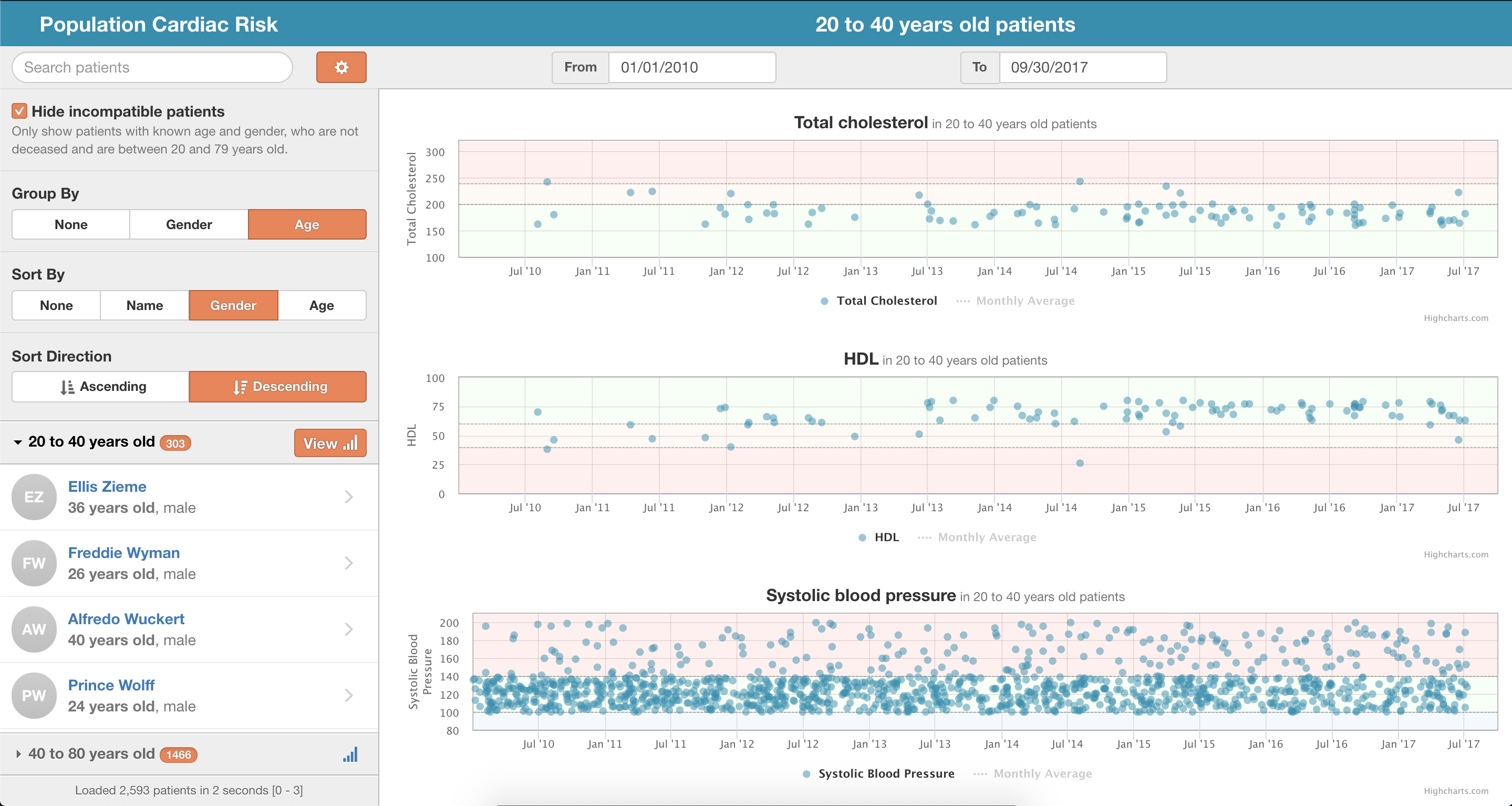Screen dimensions: 1512x806
Task: Click the '20 to 40 years old patients' header
Action: tap(945, 24)
